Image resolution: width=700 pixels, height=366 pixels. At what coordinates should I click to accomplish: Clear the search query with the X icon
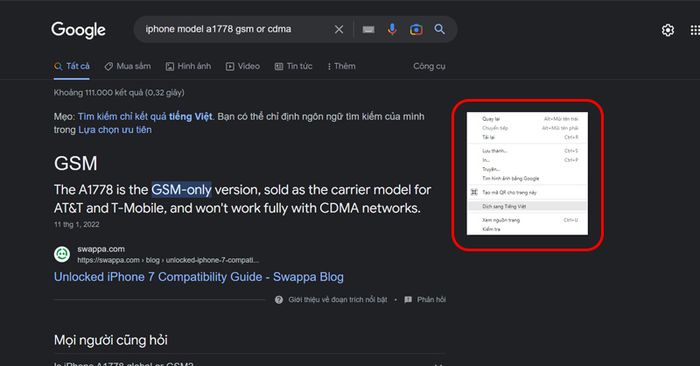[339, 29]
